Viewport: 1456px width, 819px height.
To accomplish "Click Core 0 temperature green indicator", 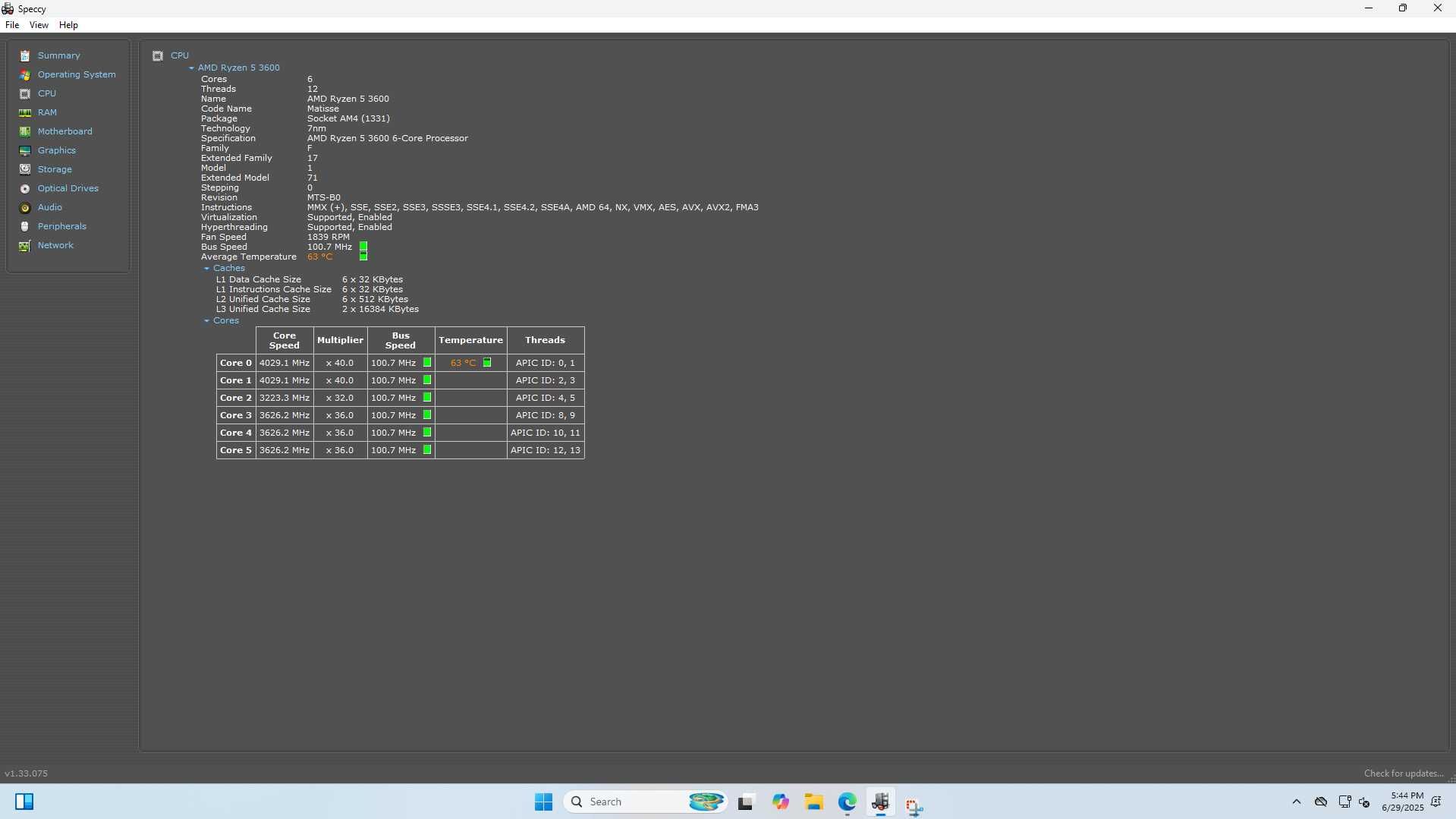I will [x=487, y=363].
